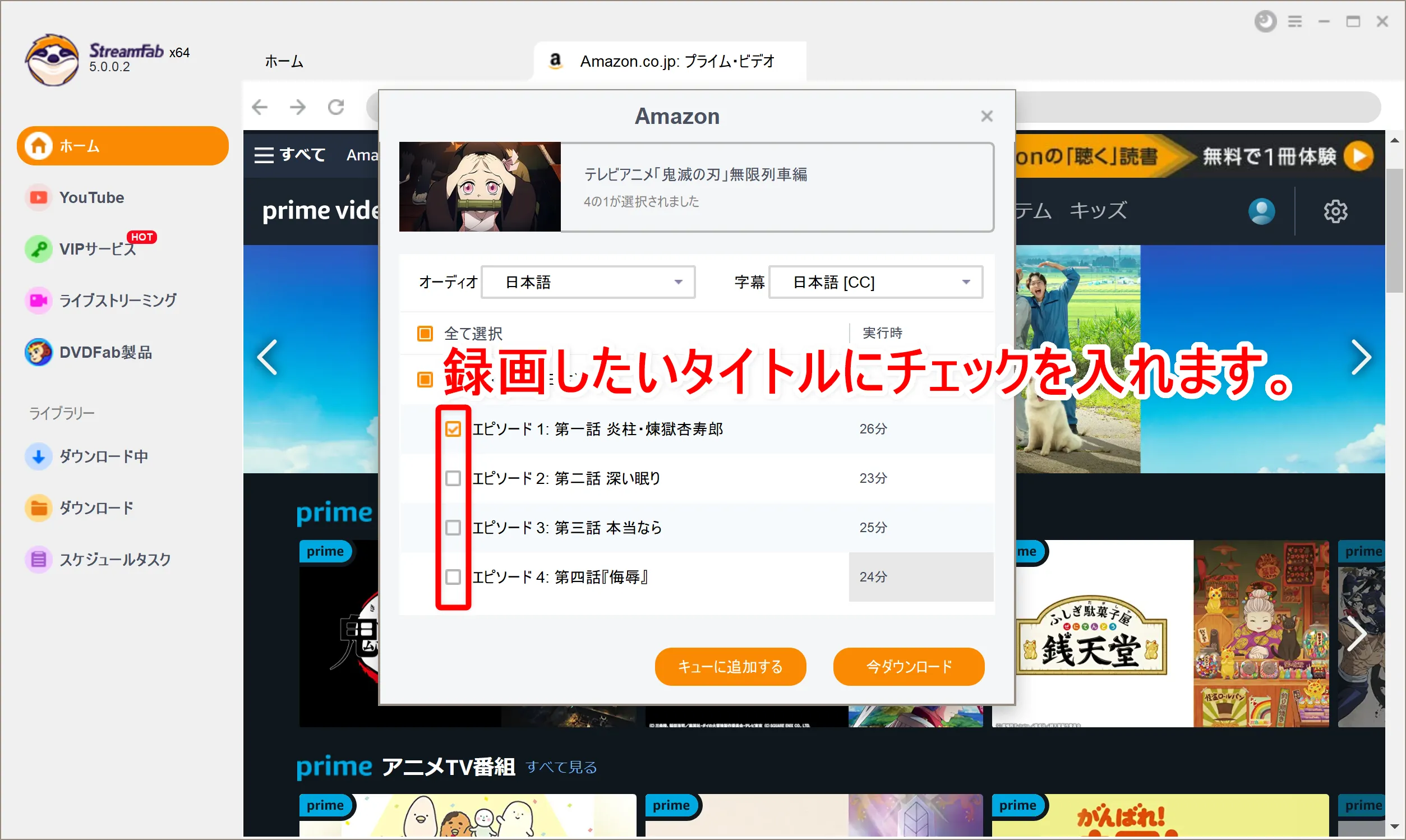Image resolution: width=1406 pixels, height=840 pixels.
Task: Open DVDFab製品 in the sidebar
Action: click(x=88, y=352)
